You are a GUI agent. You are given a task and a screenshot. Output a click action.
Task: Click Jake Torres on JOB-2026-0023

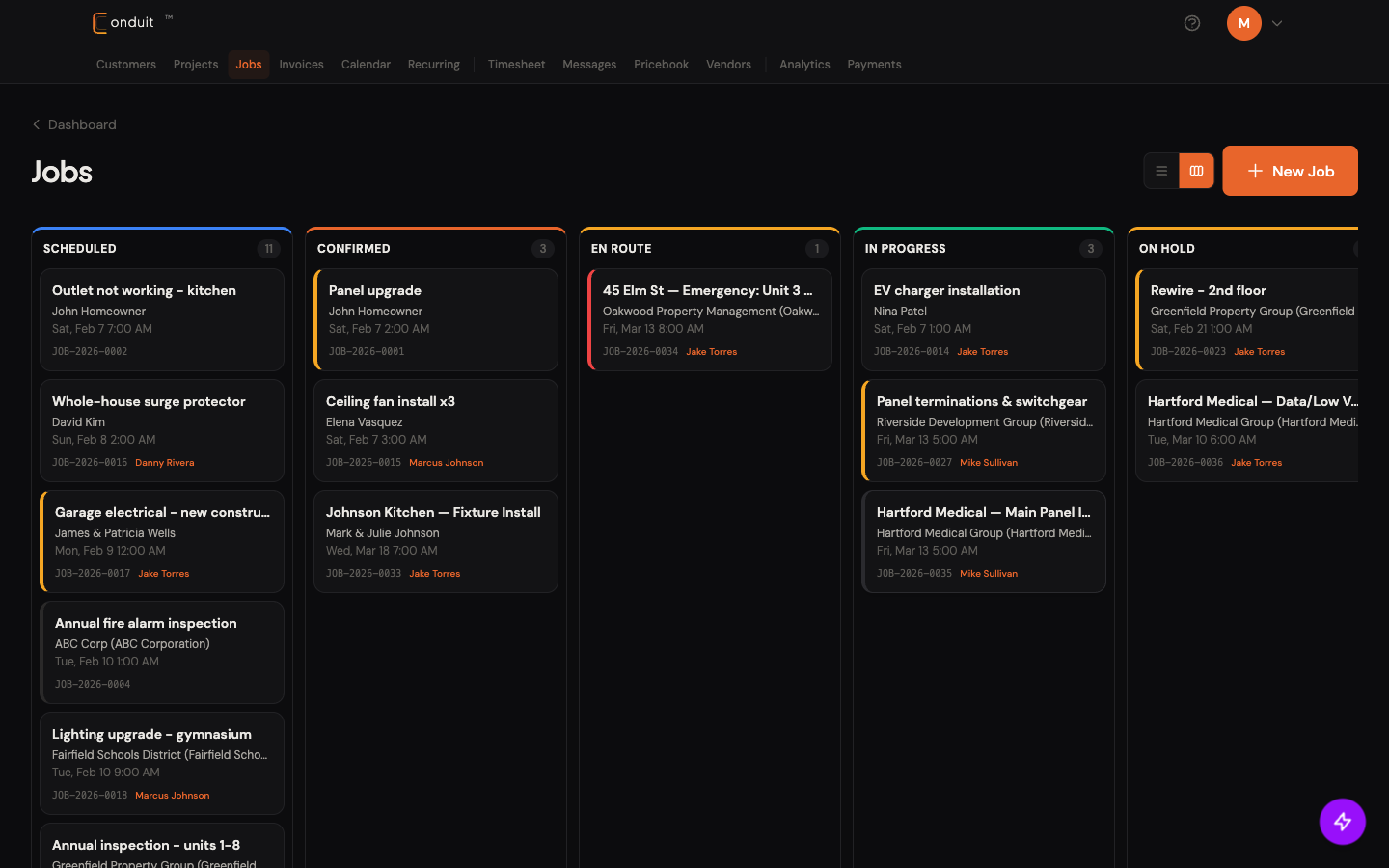pos(1260,352)
